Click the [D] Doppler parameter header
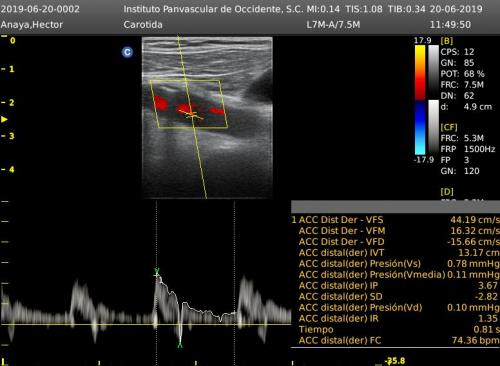This screenshot has height=366, width=500. click(447, 192)
